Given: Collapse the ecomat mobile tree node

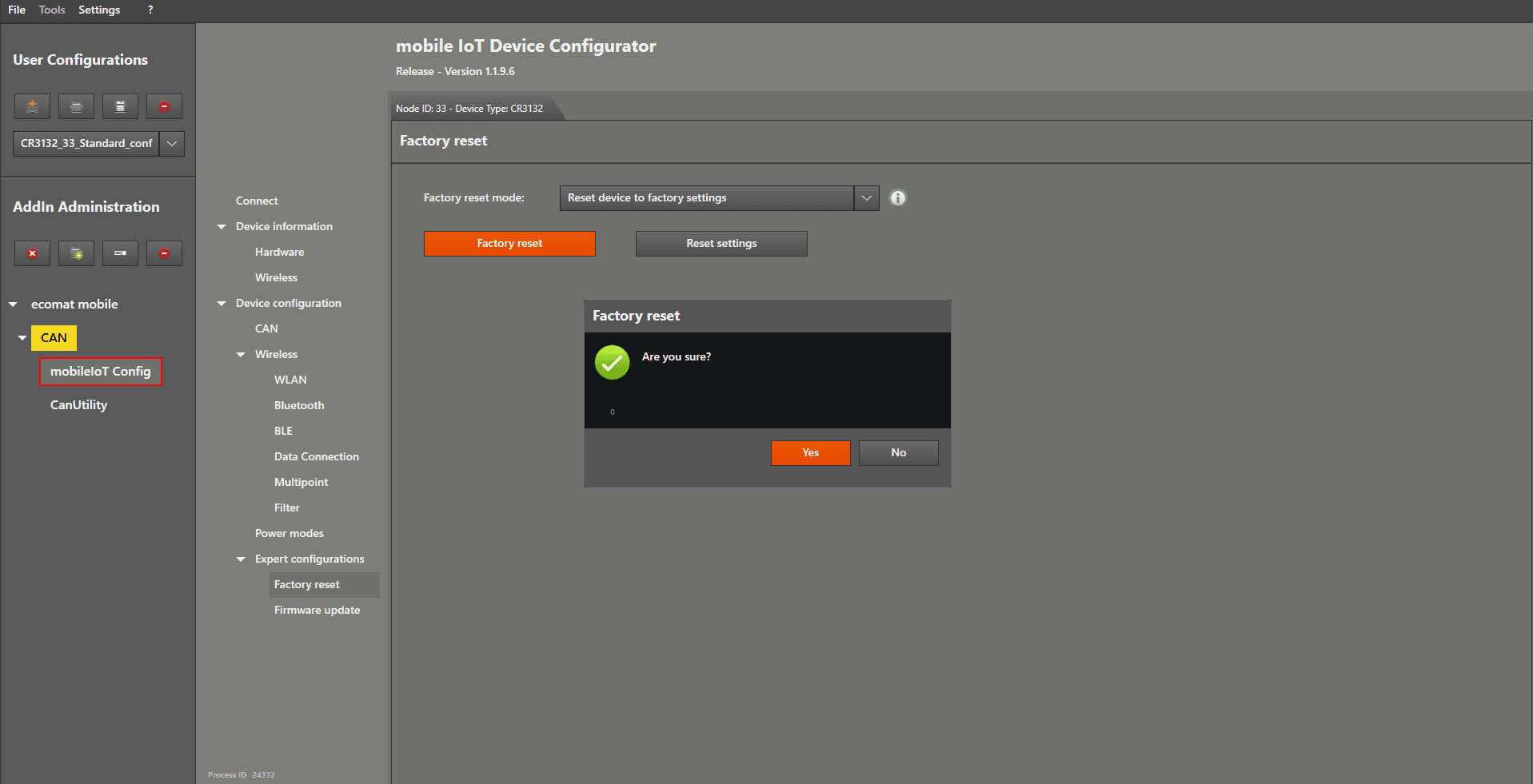Looking at the screenshot, I should click(x=13, y=304).
